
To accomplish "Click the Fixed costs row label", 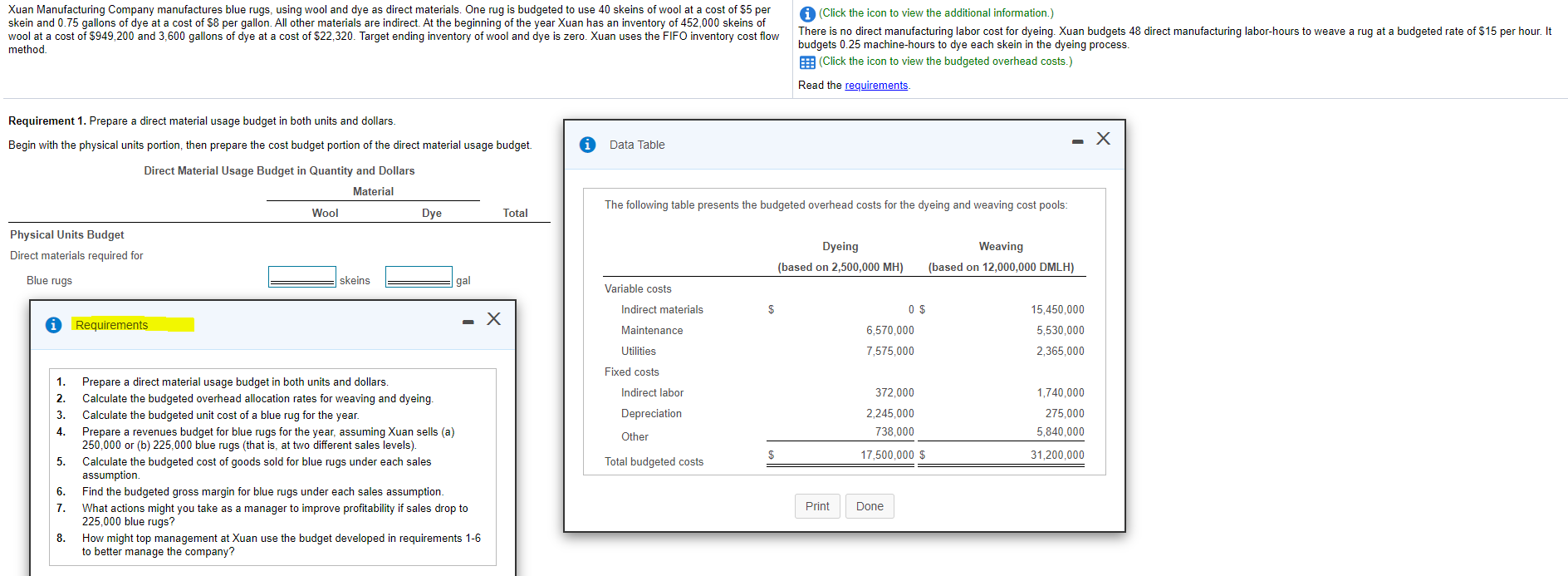I will coord(632,372).
